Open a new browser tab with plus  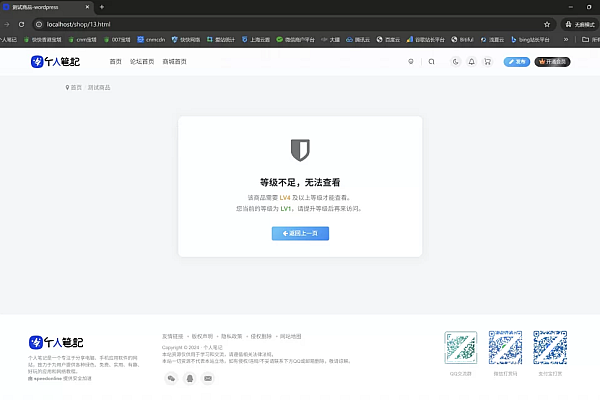[102, 7]
